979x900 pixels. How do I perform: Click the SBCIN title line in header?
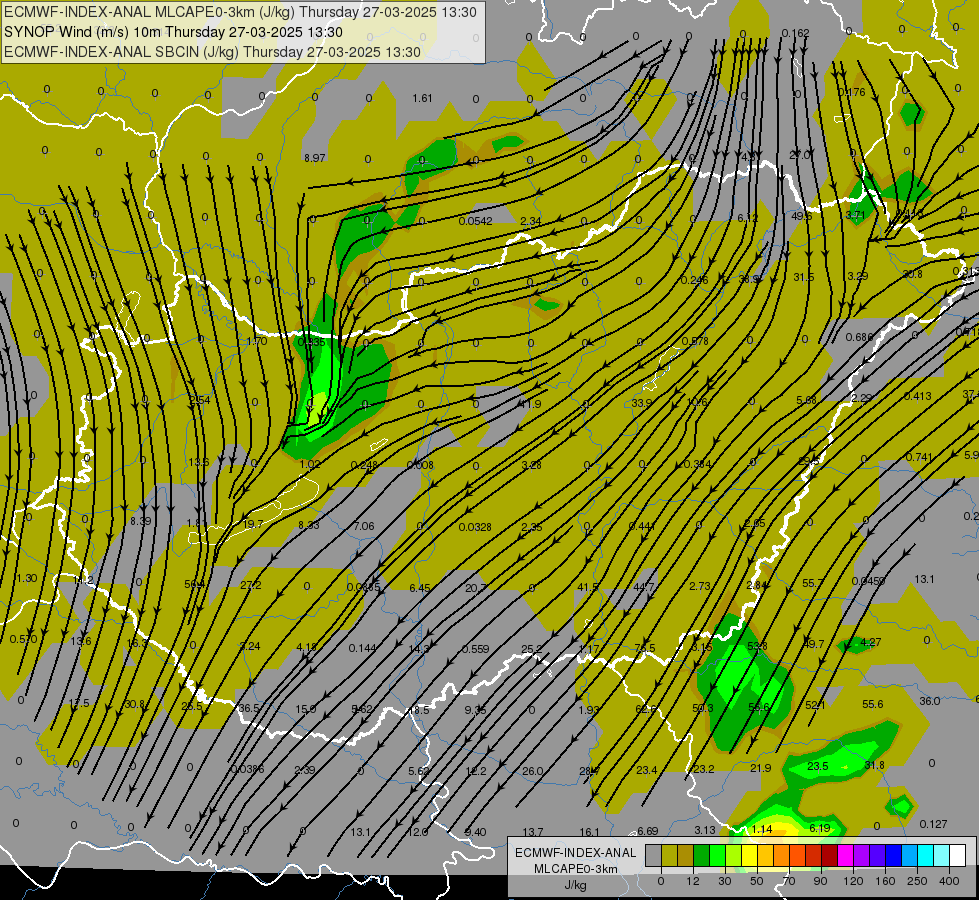[x=213, y=52]
